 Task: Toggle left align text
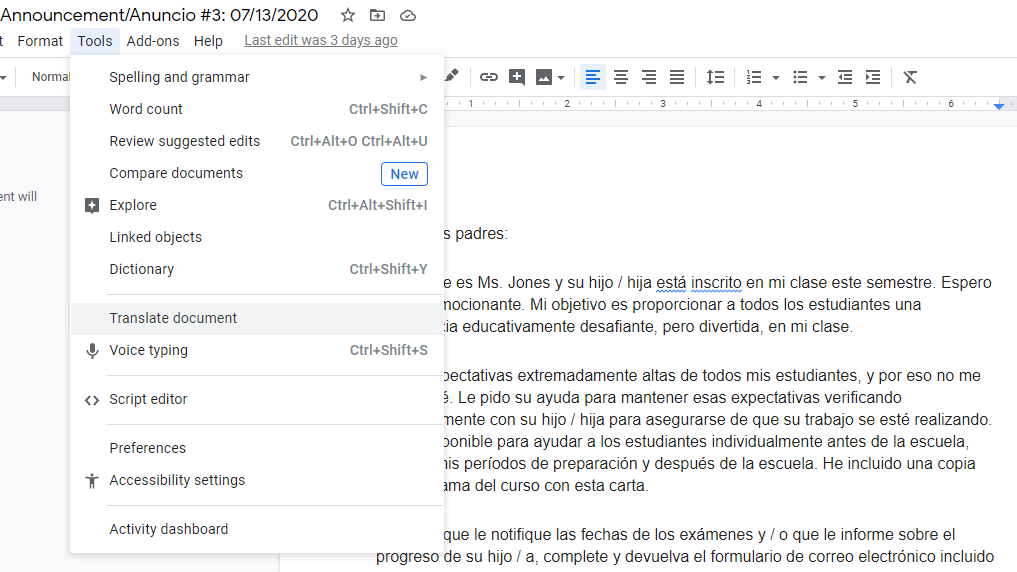(x=592, y=77)
